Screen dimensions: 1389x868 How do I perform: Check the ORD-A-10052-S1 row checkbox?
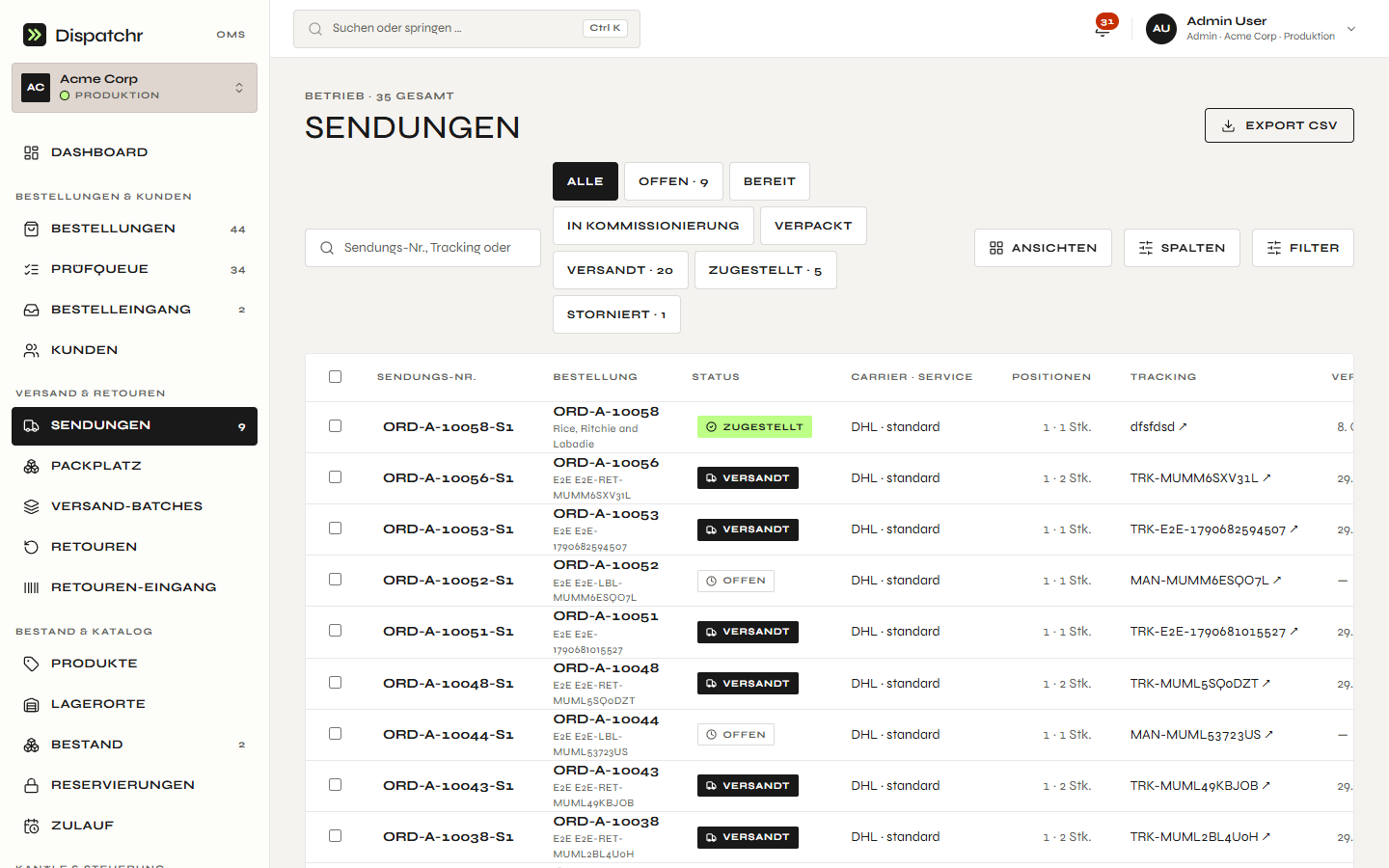point(335,580)
